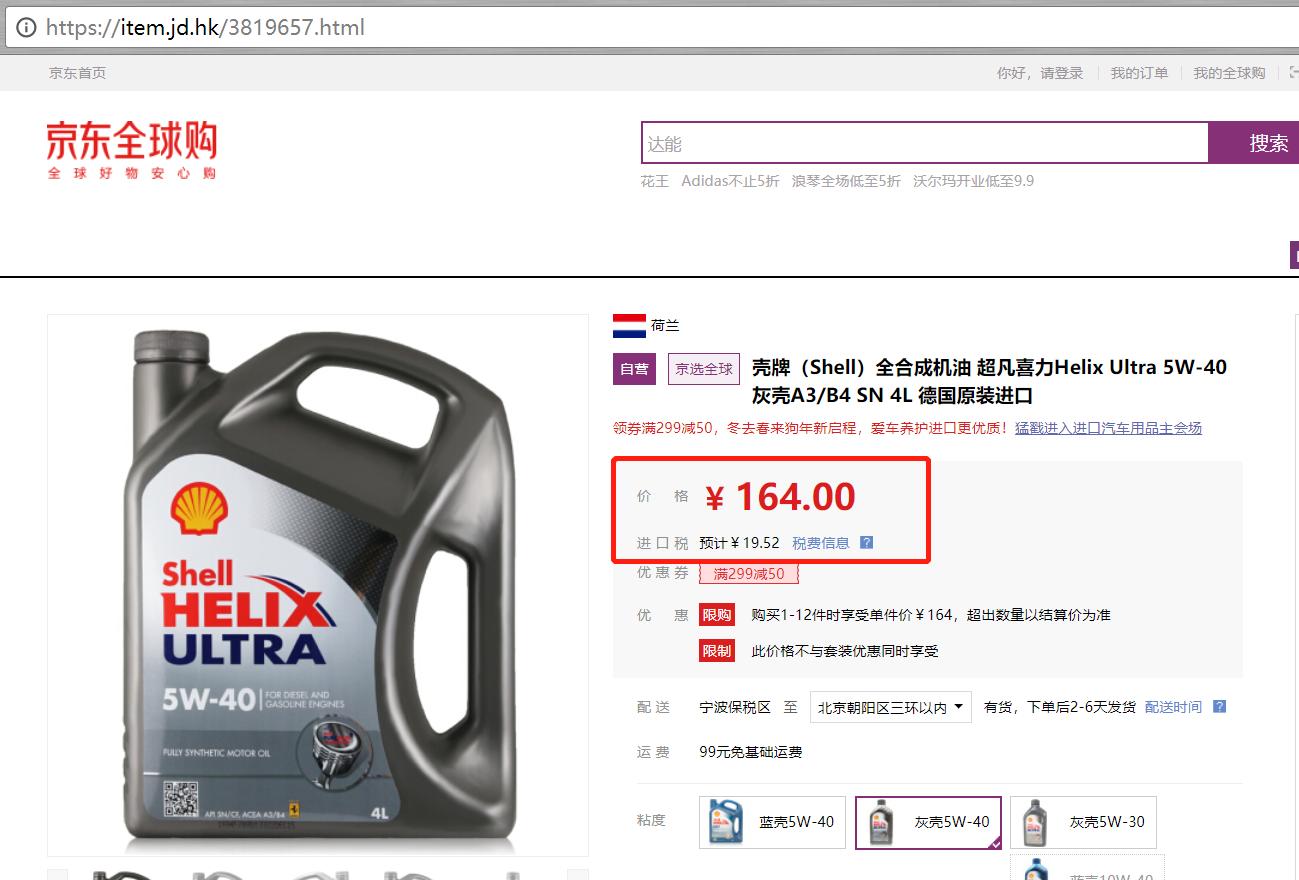Open the 京东全球购 logo homepage
The image size is (1299, 880).
tap(131, 151)
